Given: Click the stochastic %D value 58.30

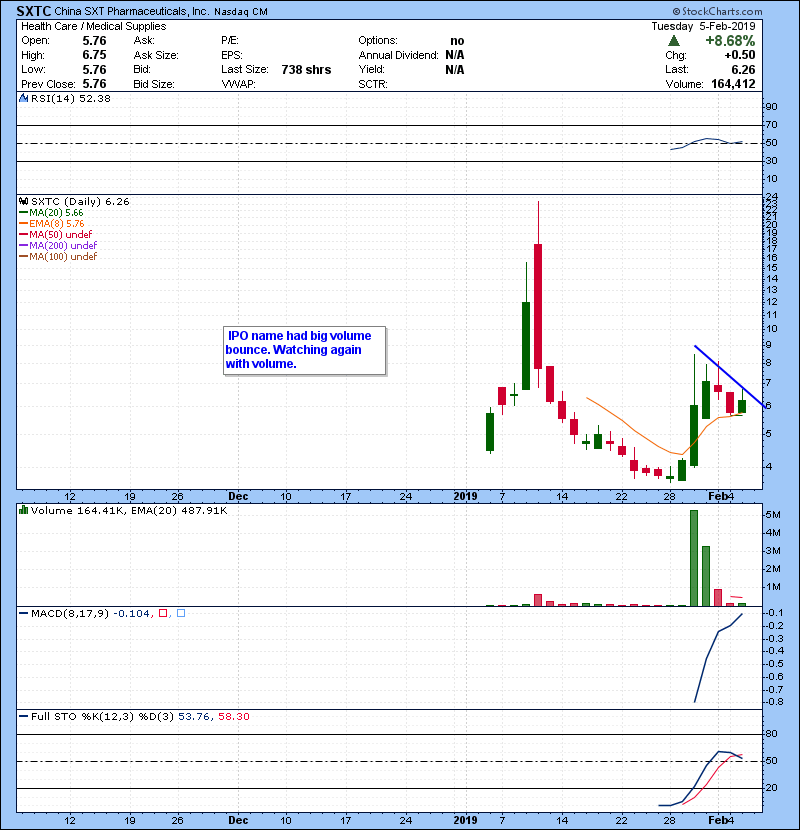Looking at the screenshot, I should click(233, 717).
